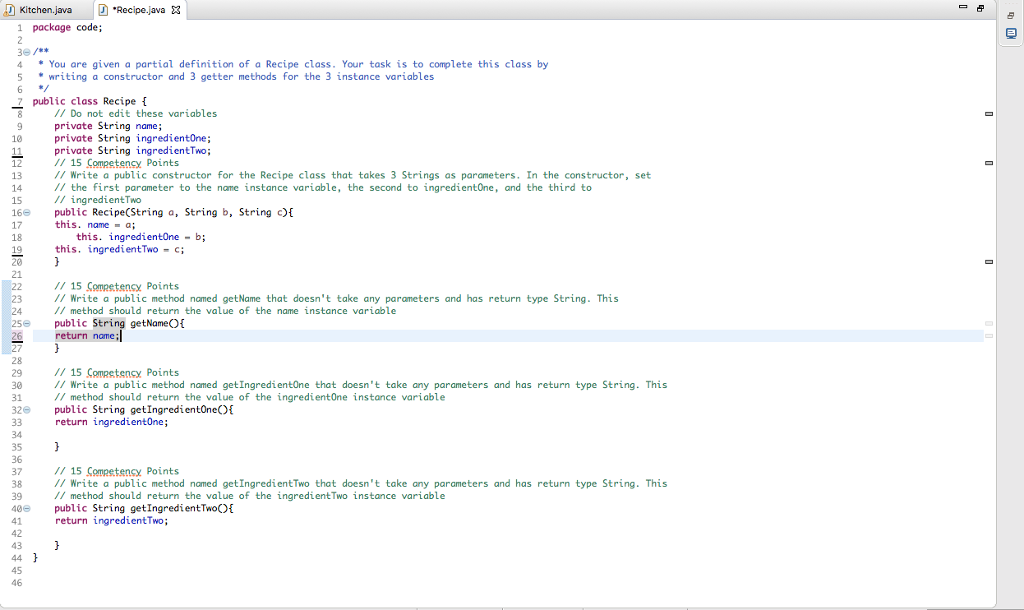1024x610 pixels.
Task: Toggle the getIngredientTwo method fold marker
Action: [27, 508]
